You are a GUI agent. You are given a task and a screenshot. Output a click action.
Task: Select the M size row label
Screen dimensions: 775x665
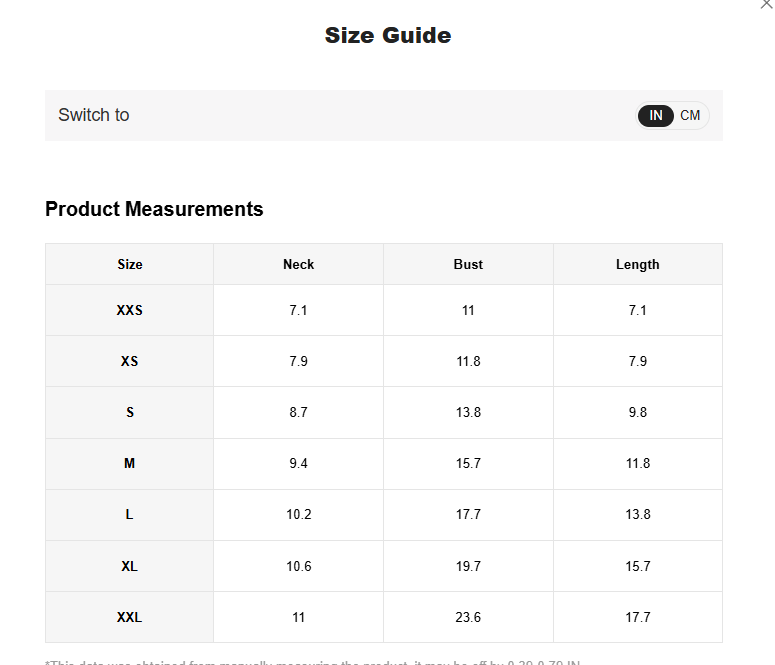(129, 463)
